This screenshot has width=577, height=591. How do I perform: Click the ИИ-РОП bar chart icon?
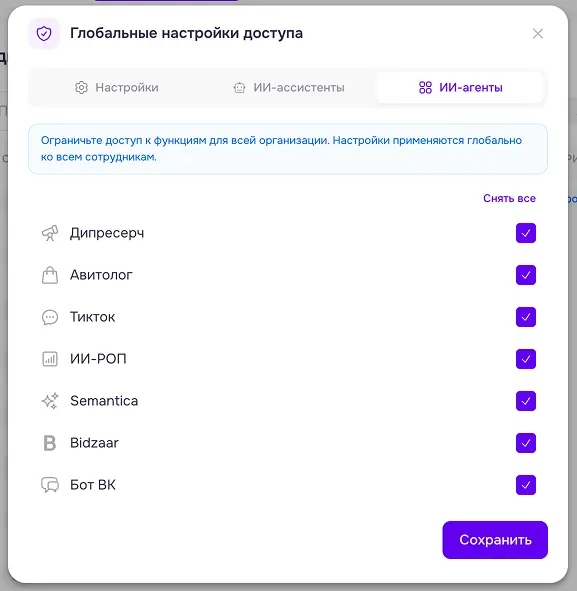(50, 359)
